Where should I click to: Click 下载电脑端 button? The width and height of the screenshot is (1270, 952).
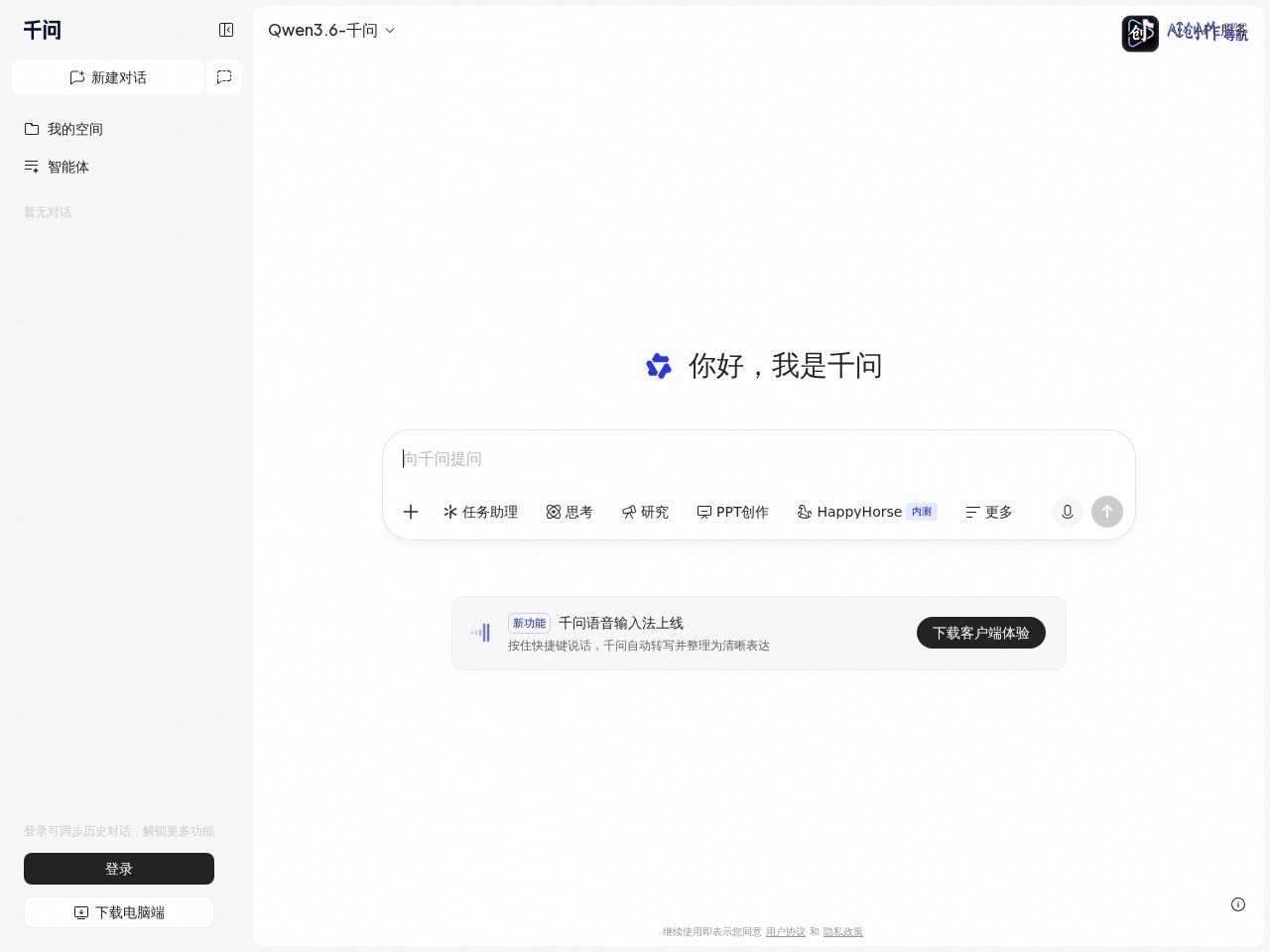119,912
